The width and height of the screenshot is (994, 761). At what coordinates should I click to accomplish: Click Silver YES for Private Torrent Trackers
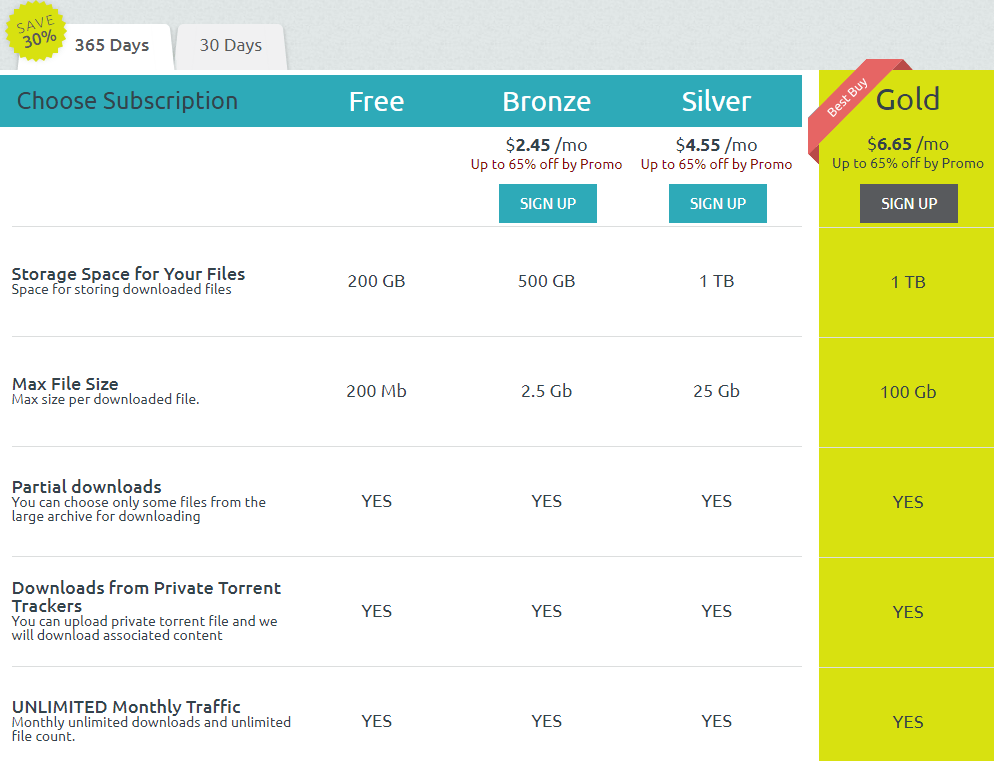point(716,611)
